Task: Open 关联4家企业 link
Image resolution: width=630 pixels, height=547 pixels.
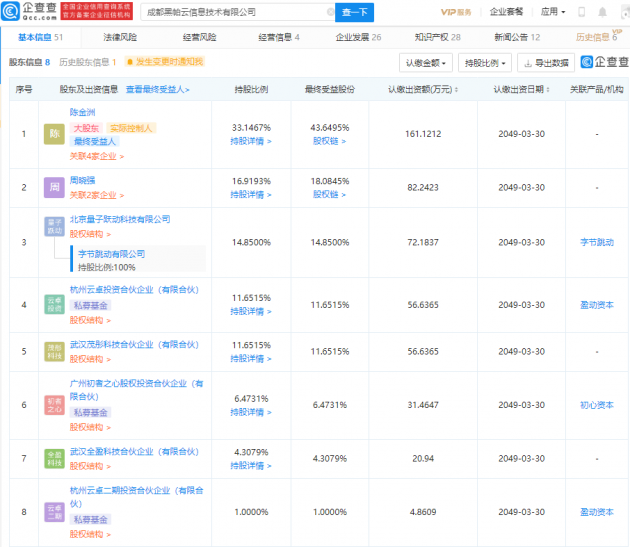Action: [x=97, y=156]
